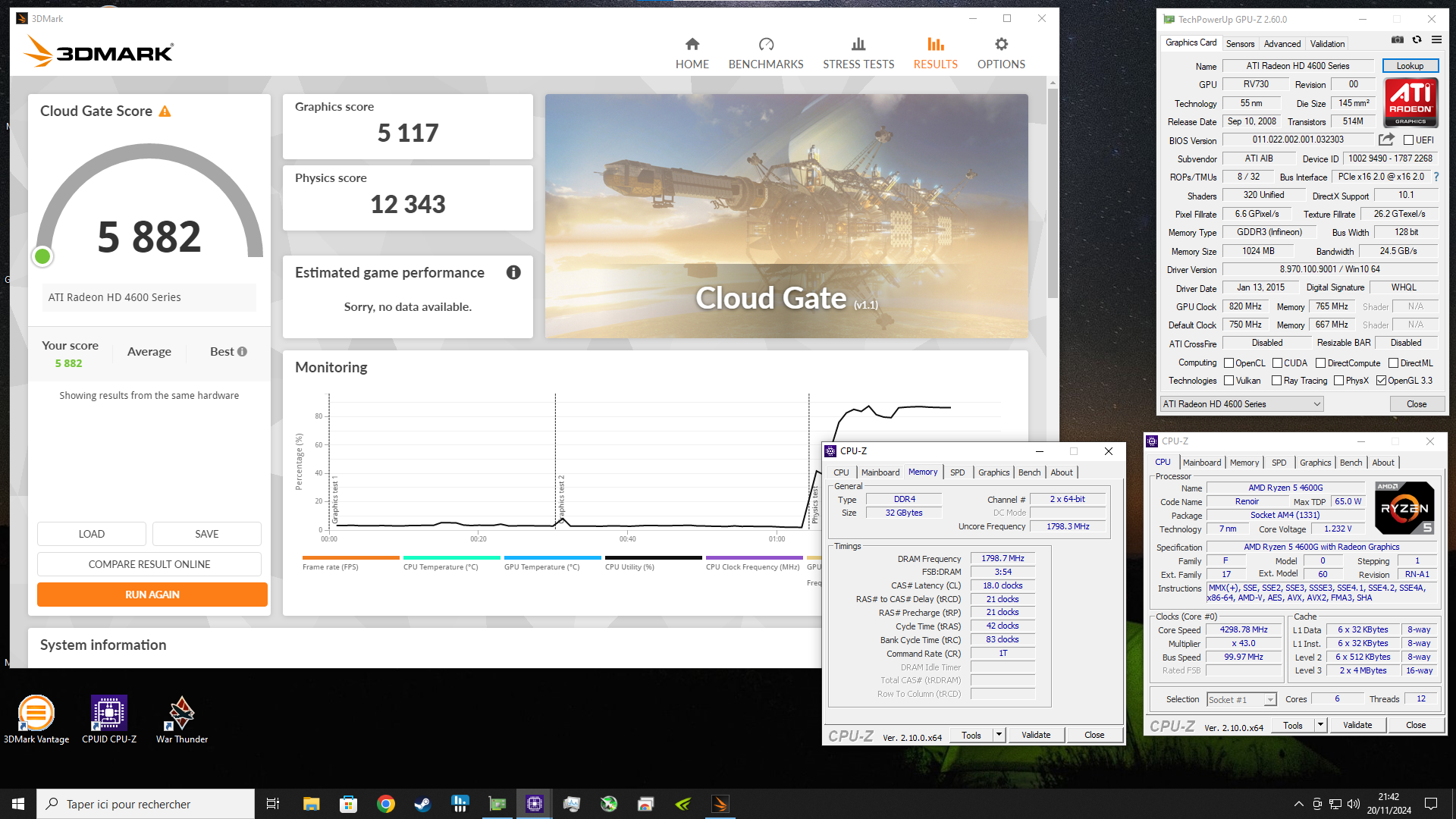Switch to the Validation tab in GPU-Z
Viewport: 1456px width, 819px height.
coord(1327,44)
